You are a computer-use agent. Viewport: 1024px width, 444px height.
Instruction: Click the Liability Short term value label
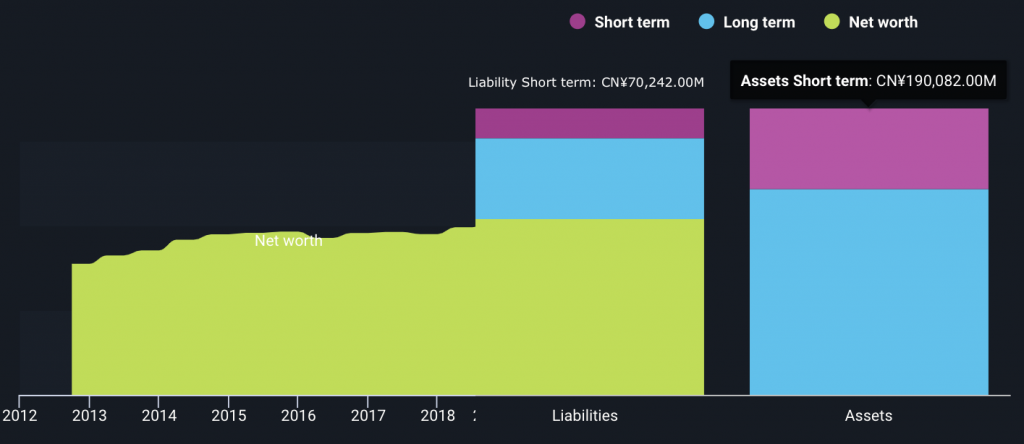[x=586, y=82]
